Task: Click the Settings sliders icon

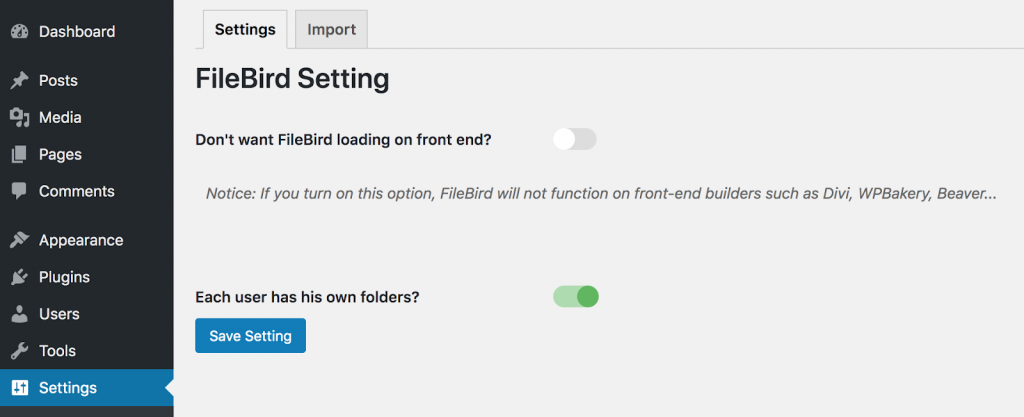Action: coord(20,388)
